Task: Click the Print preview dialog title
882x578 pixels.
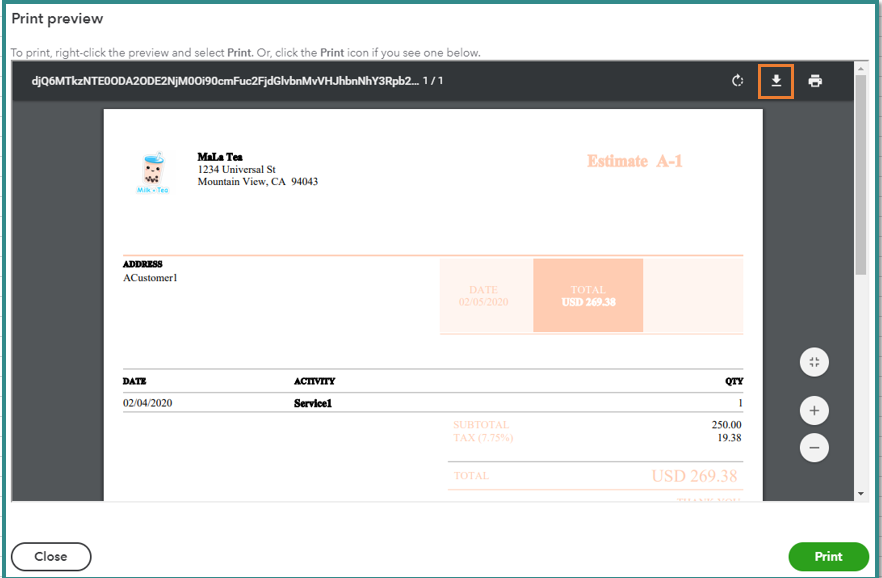Action: 56,18
